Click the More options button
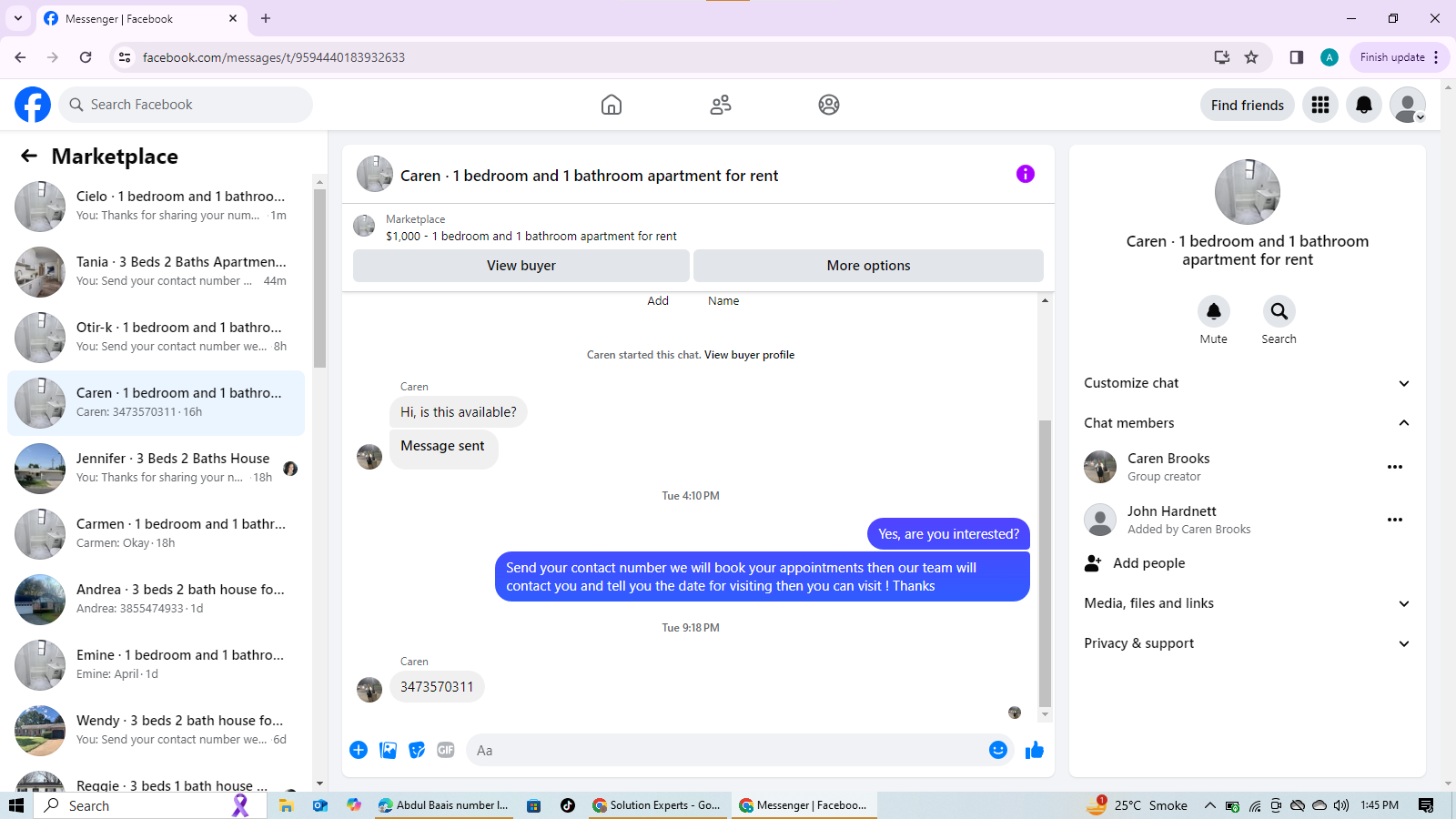 (868, 266)
